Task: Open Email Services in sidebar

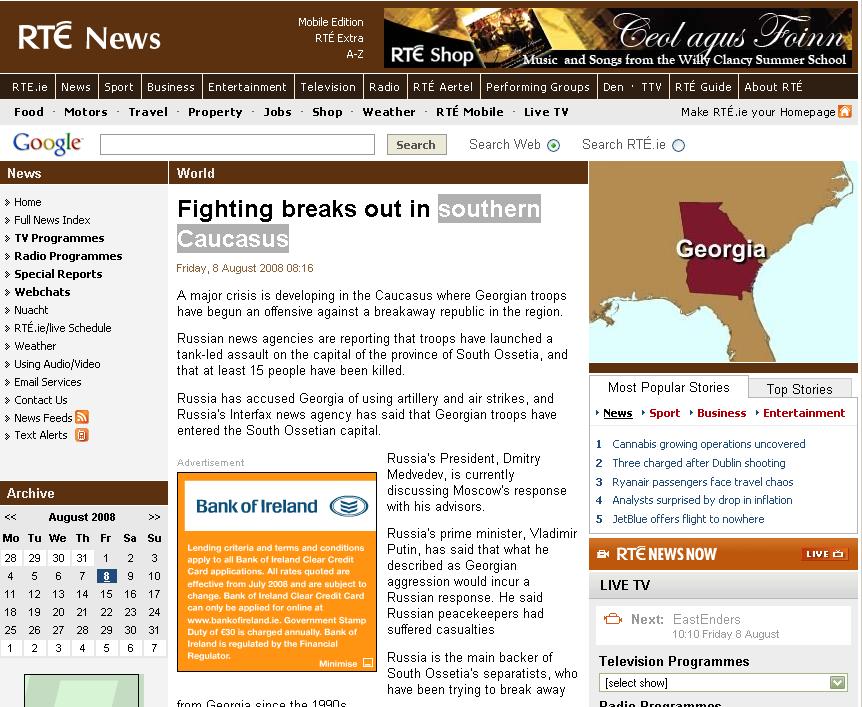Action: click(48, 382)
